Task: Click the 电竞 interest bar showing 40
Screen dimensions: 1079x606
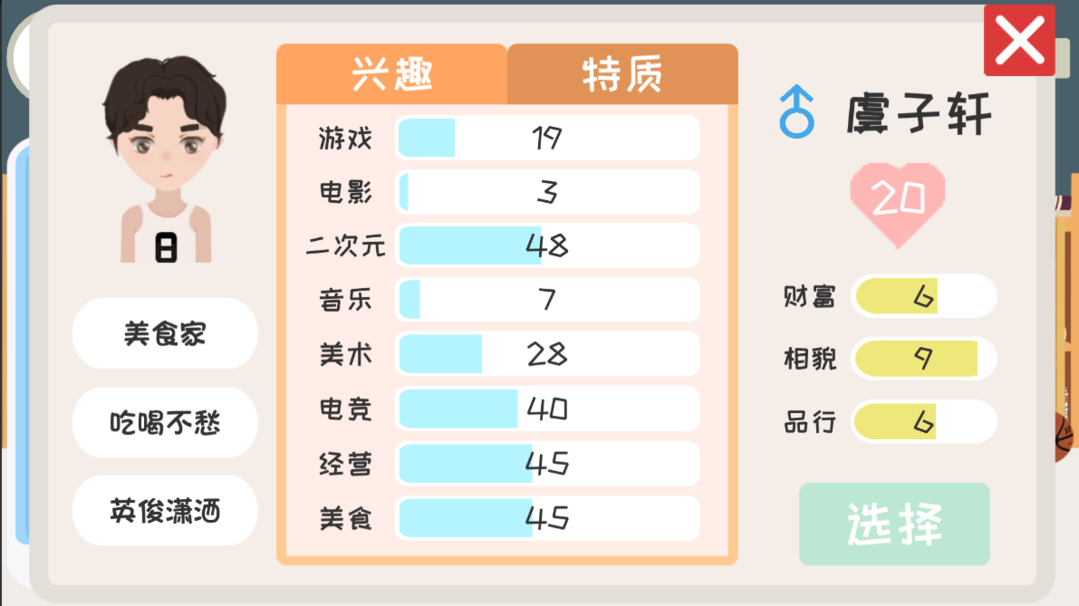Action: click(x=547, y=408)
